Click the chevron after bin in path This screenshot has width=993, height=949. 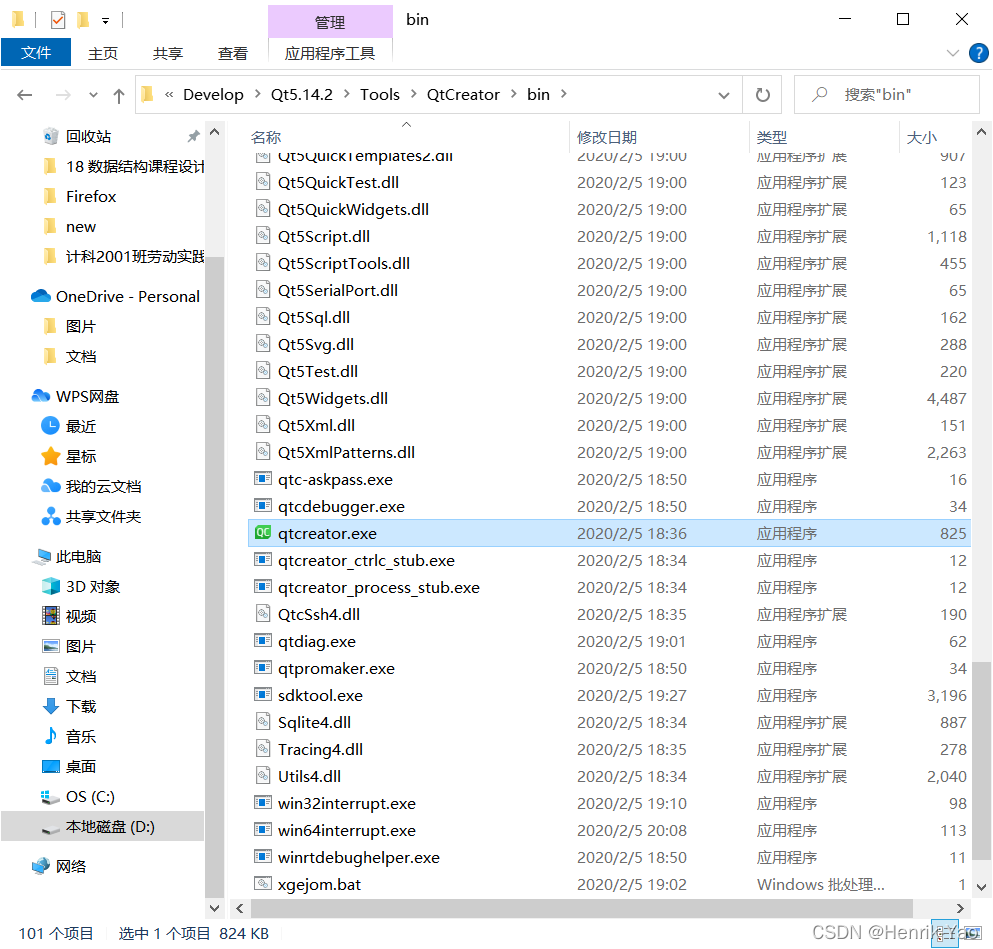point(563,94)
